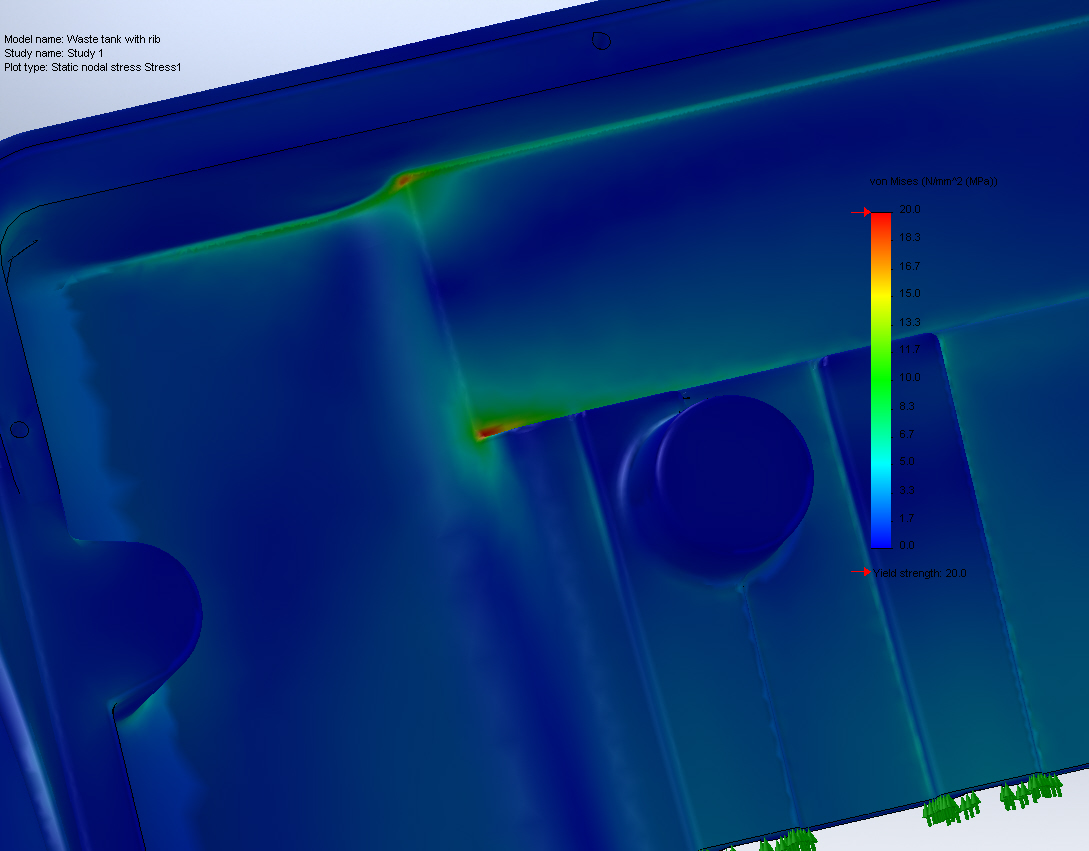The image size is (1089, 851).
Task: Select the legend title von Mises (N/mm^2 (MPa))
Action: (932, 181)
